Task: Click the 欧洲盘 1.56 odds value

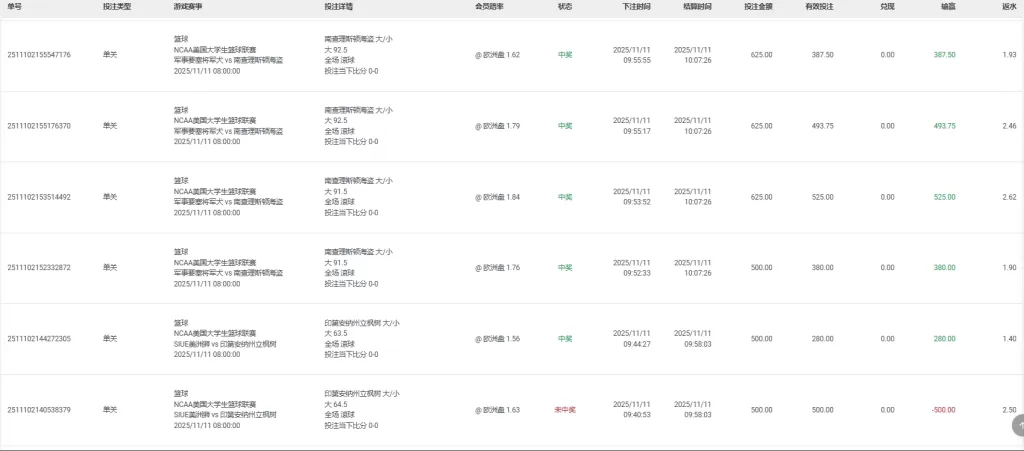Action: (498, 339)
